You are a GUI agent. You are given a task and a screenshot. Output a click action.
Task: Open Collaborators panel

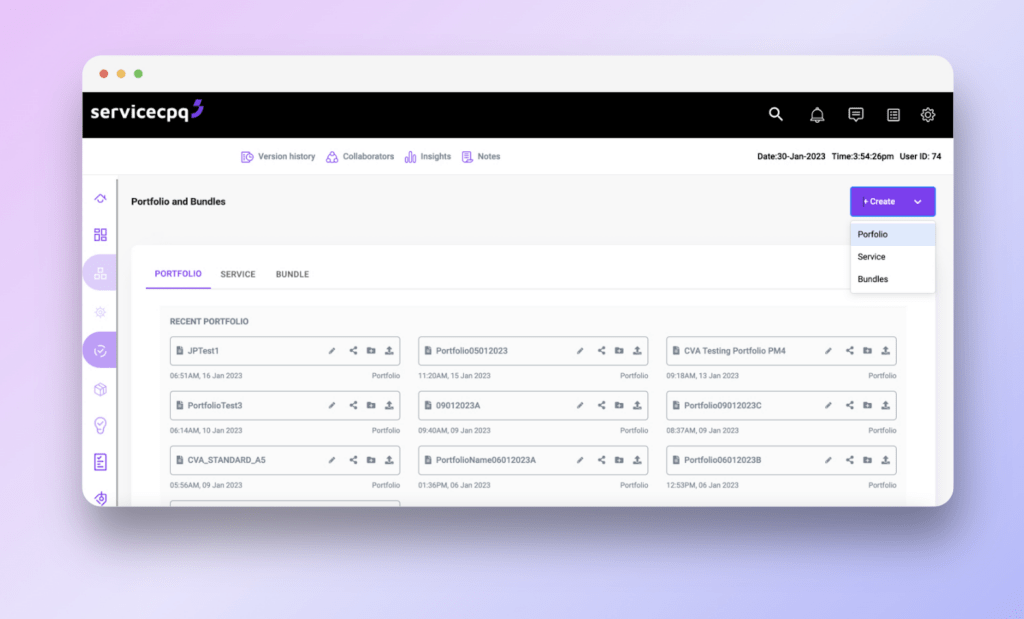[360, 157]
